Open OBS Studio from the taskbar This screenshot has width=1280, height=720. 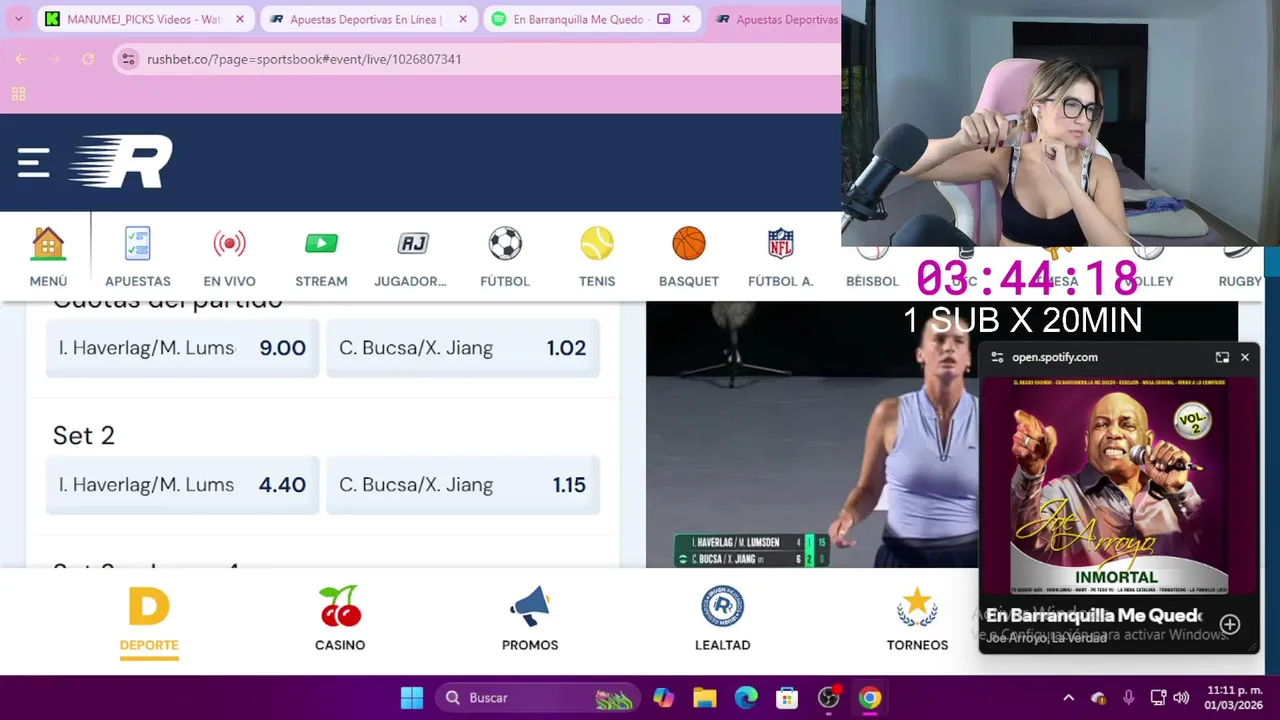(x=829, y=697)
